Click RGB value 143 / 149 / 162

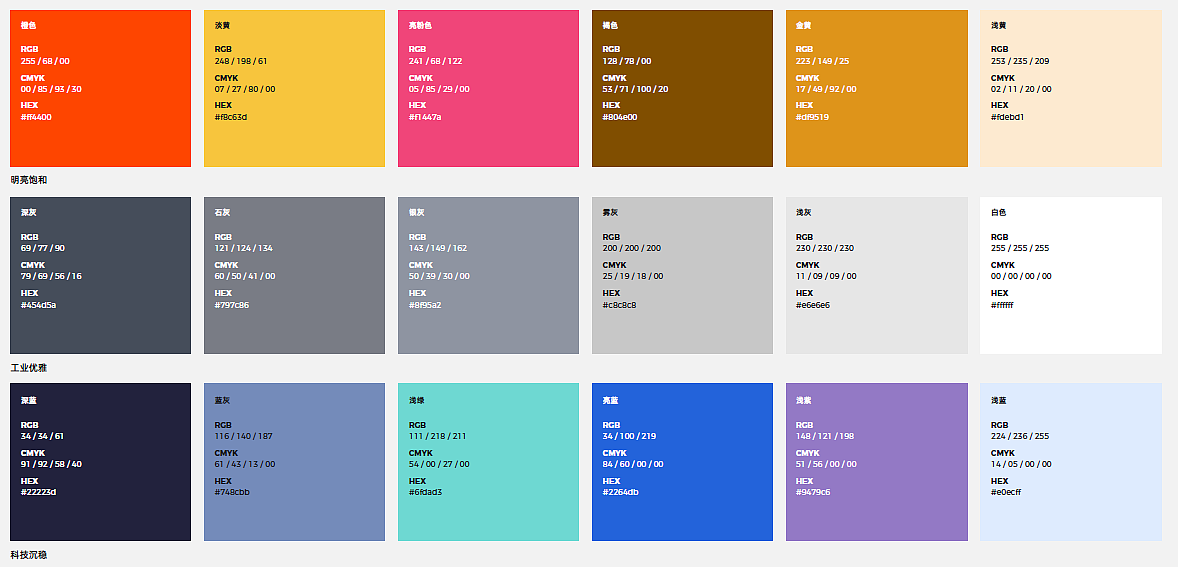point(437,249)
